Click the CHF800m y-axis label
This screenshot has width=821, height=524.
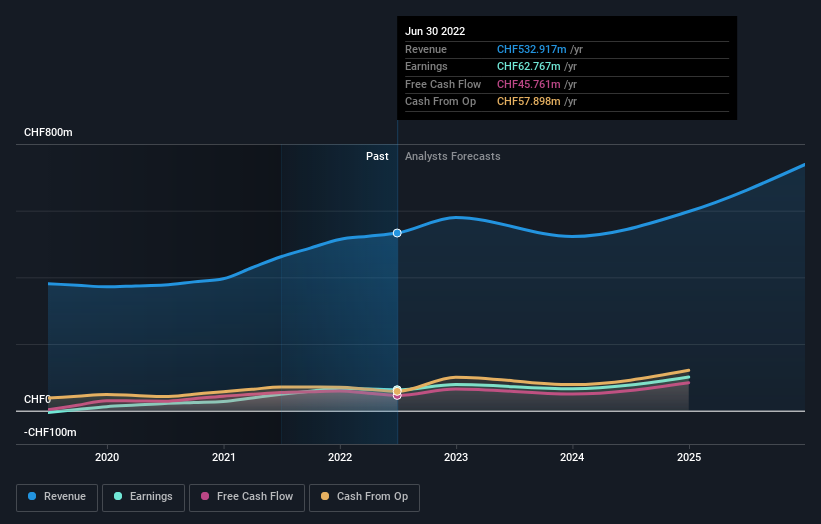coord(48,132)
